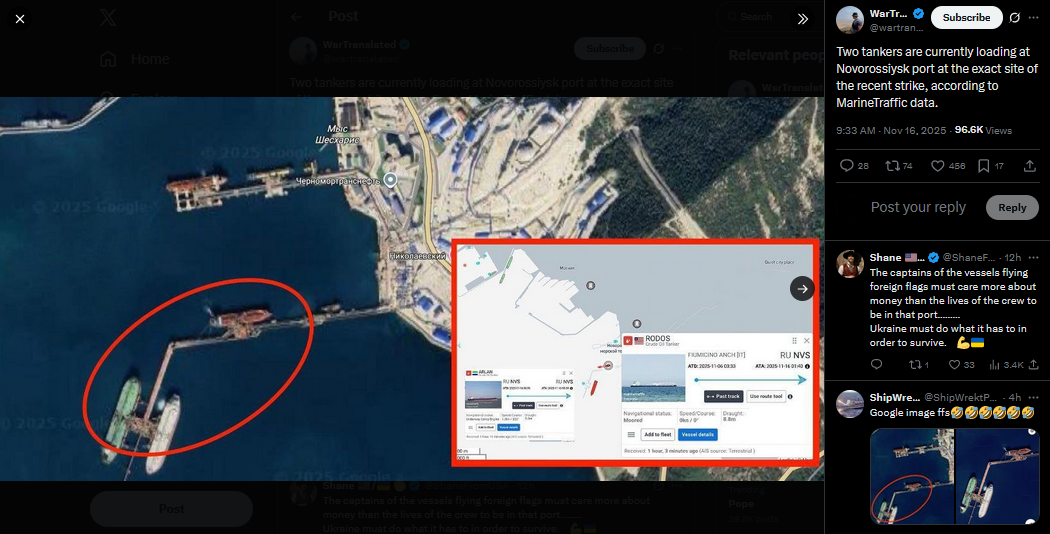The image size is (1050, 534).
Task: Open @ShaneF... handle link
Action: click(969, 258)
